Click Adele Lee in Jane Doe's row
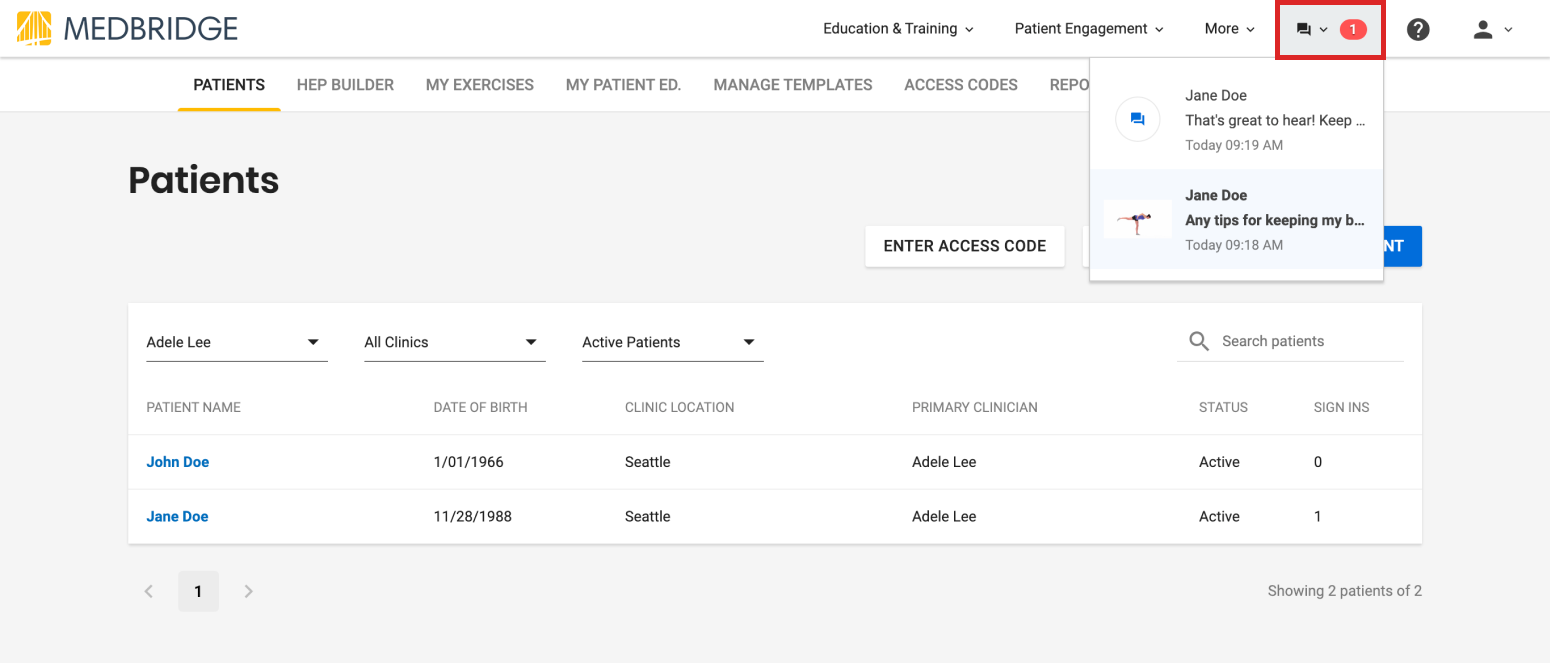Viewport: 1550px width, 663px height. (x=944, y=517)
